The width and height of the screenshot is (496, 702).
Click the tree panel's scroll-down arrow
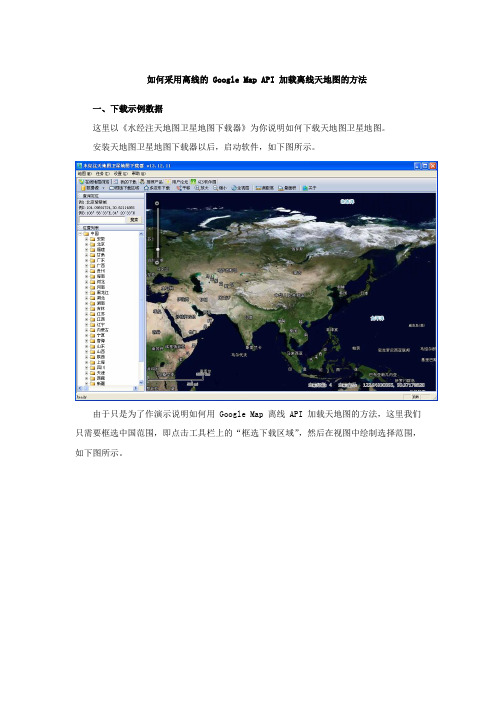pyautogui.click(x=141, y=383)
